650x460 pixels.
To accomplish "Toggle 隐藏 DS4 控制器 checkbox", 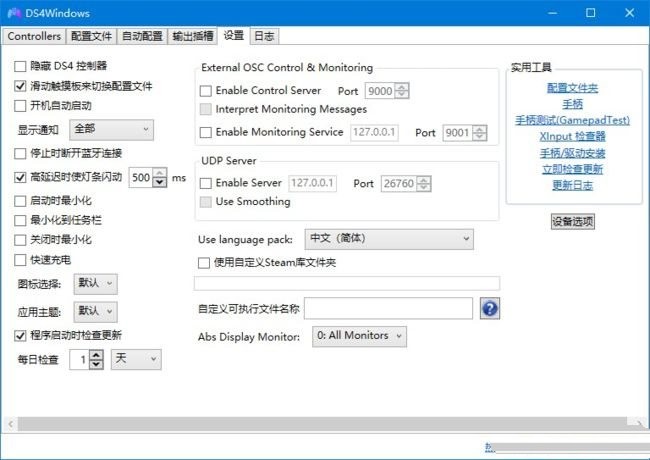I will click(20, 66).
